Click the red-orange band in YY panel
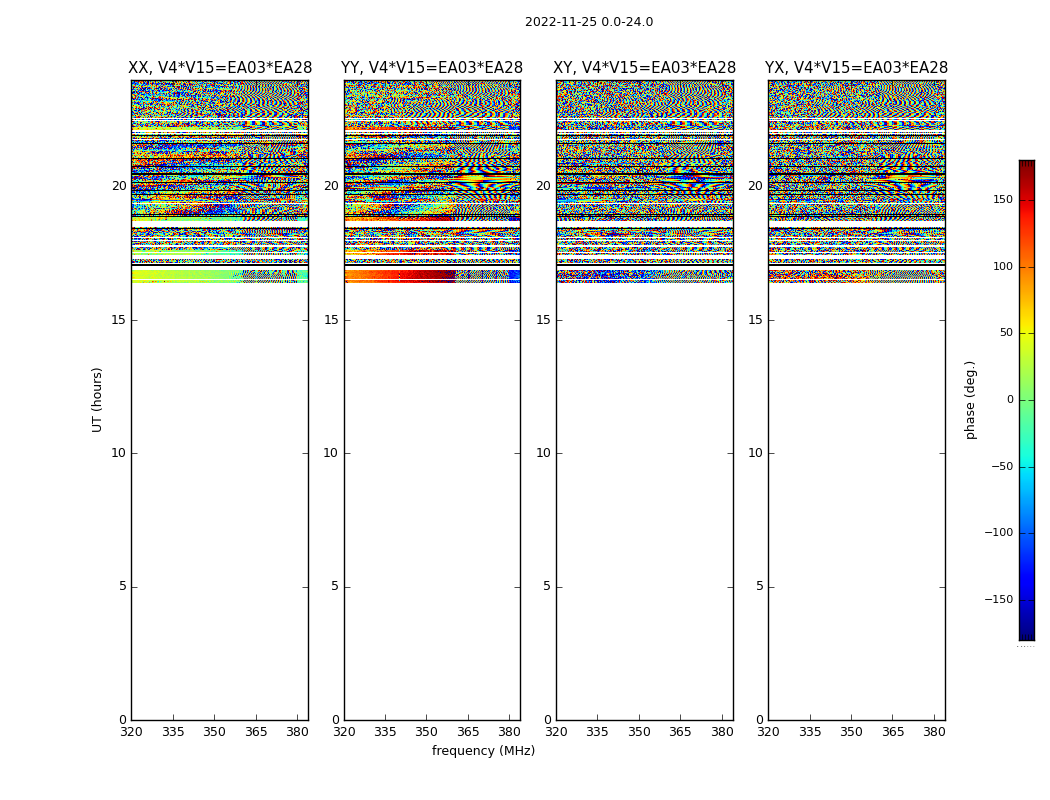The height and width of the screenshot is (800, 1050). pos(400,275)
